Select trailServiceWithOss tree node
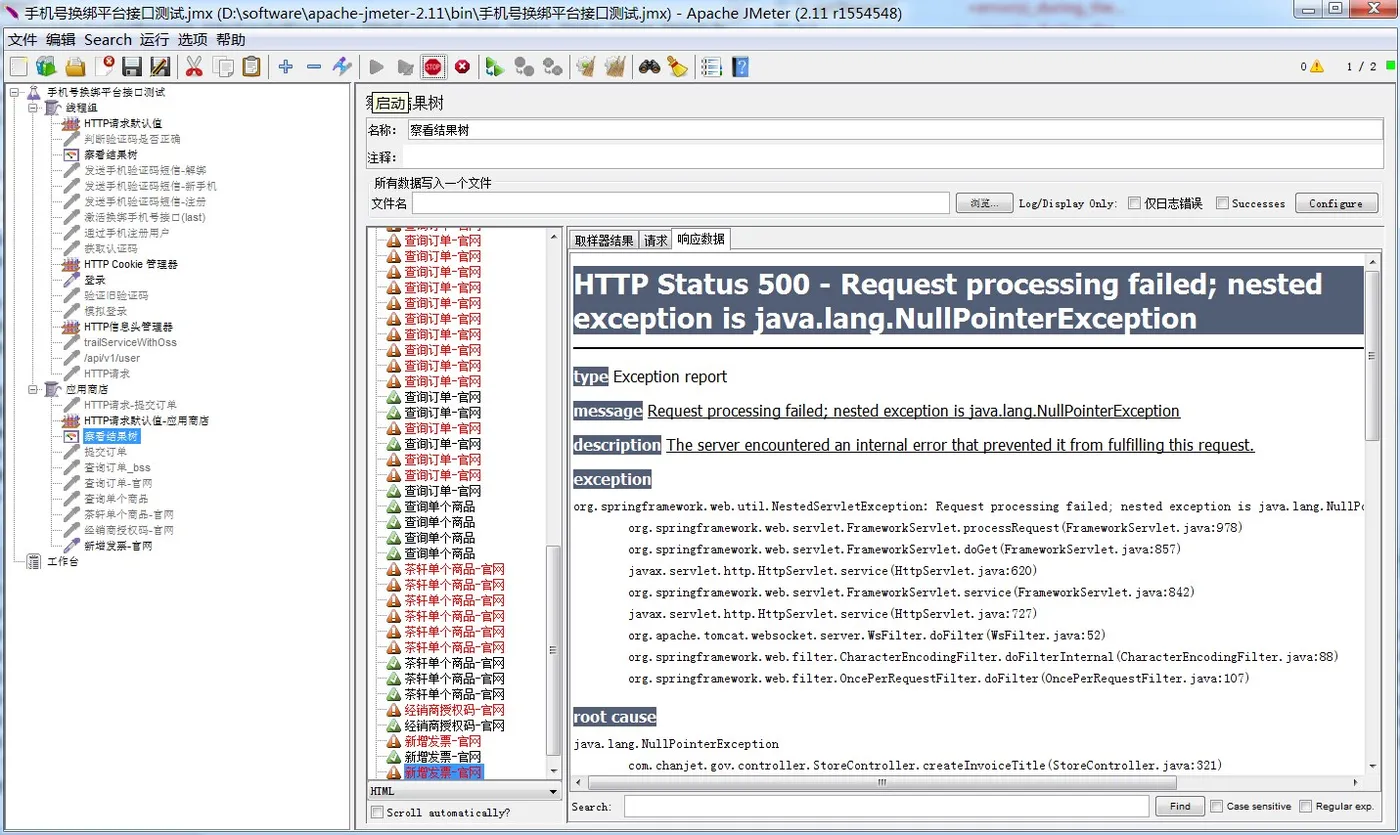Screen dimensions: 1400x835 [130, 342]
